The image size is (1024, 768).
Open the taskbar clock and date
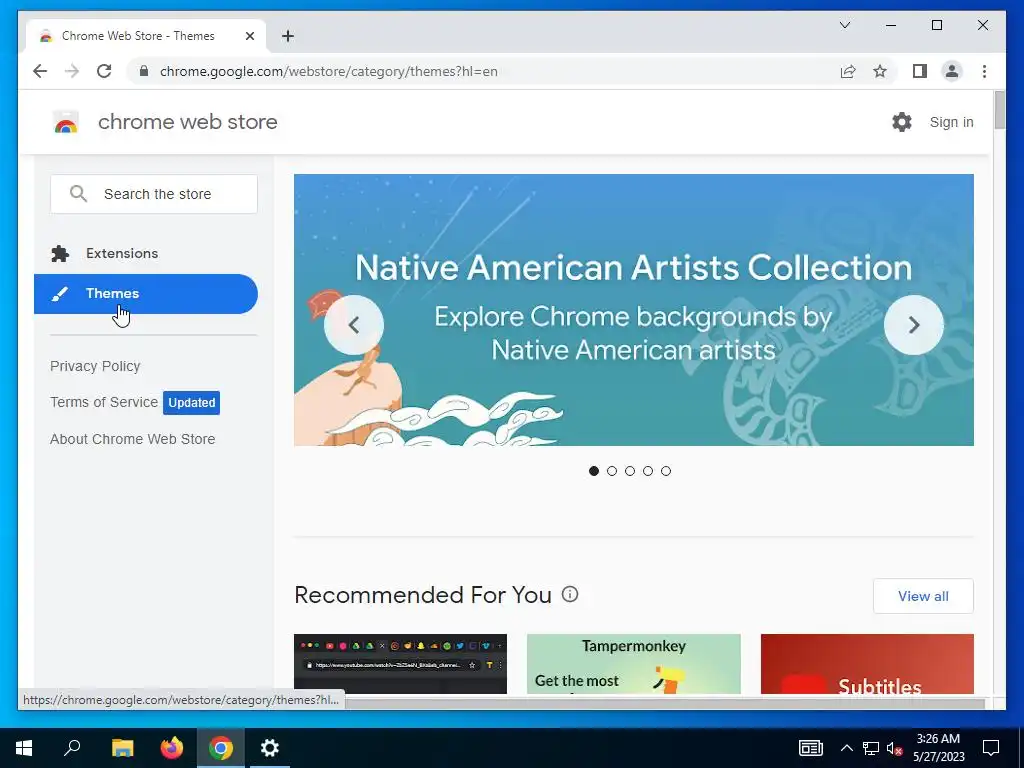point(938,748)
